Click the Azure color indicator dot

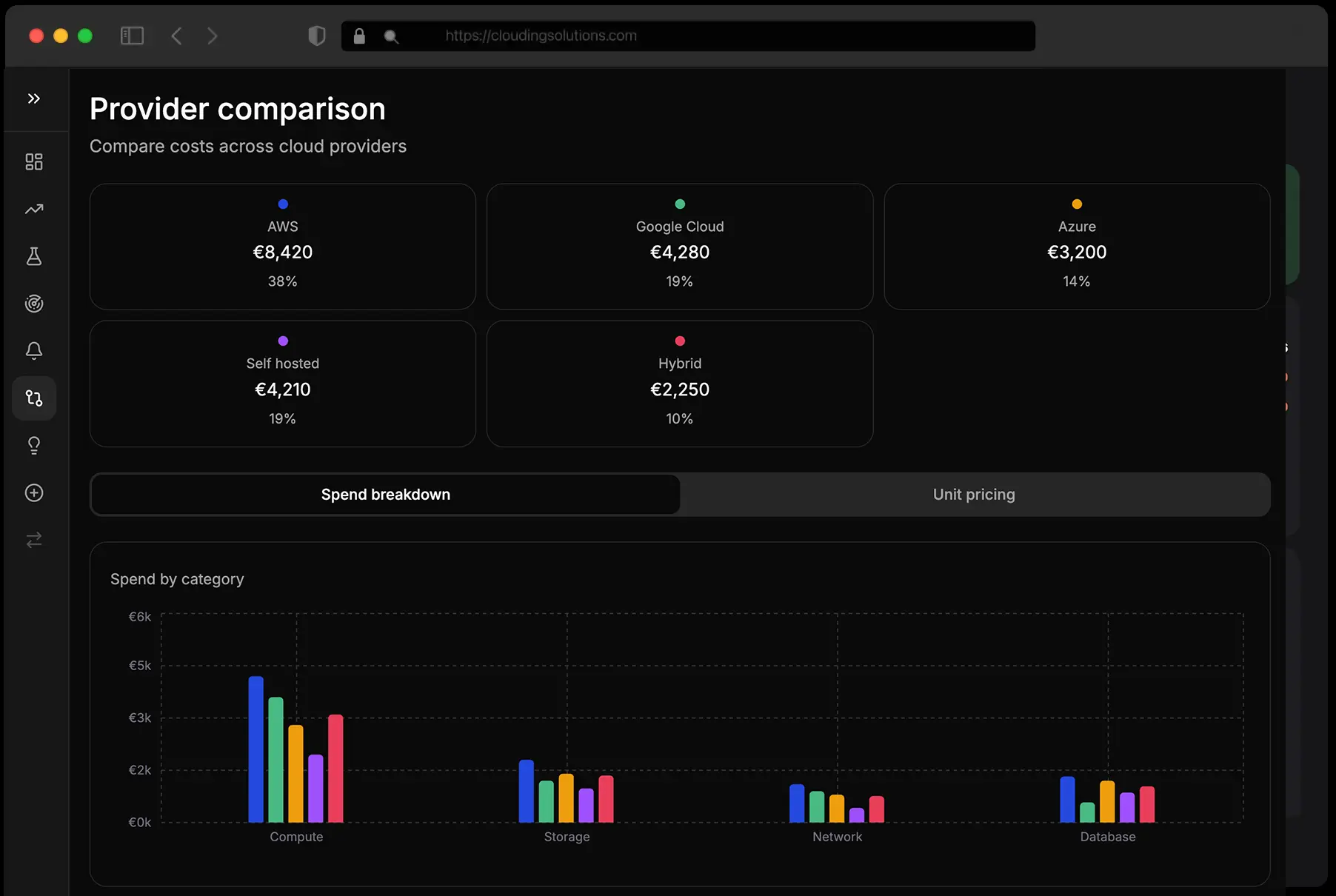tap(1077, 204)
